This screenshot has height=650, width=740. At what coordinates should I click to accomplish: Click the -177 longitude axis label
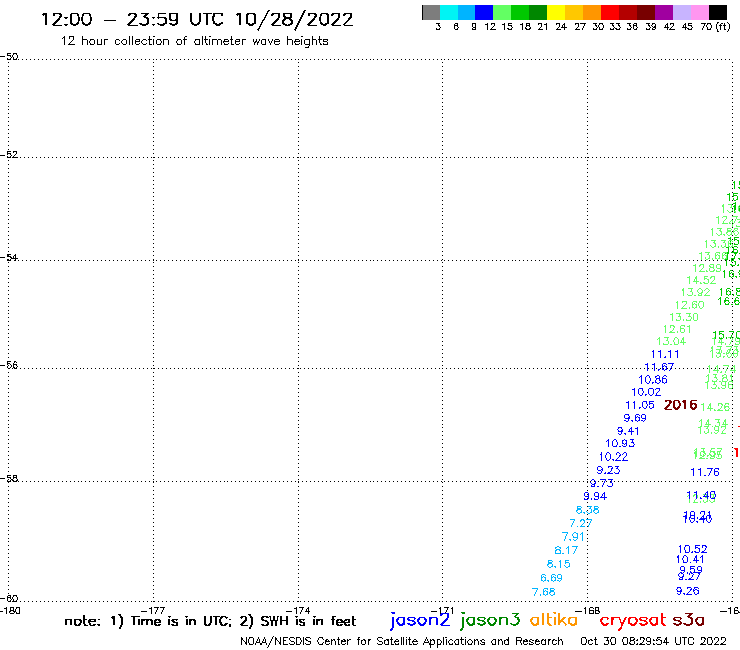tap(153, 610)
